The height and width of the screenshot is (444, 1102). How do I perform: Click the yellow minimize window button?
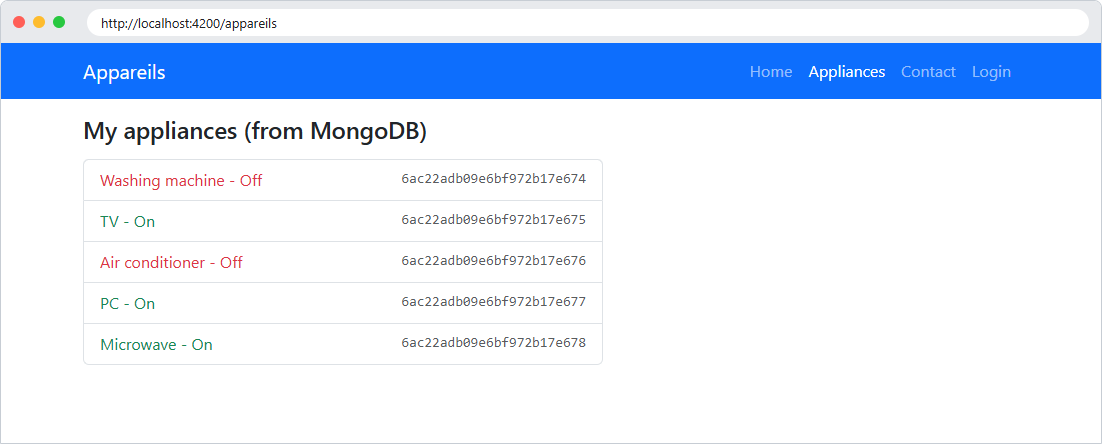39,22
